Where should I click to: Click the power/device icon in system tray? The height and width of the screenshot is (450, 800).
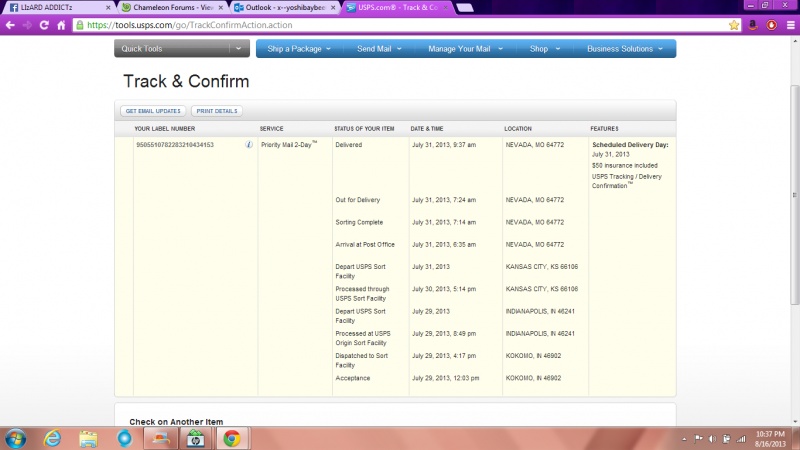pyautogui.click(x=727, y=439)
